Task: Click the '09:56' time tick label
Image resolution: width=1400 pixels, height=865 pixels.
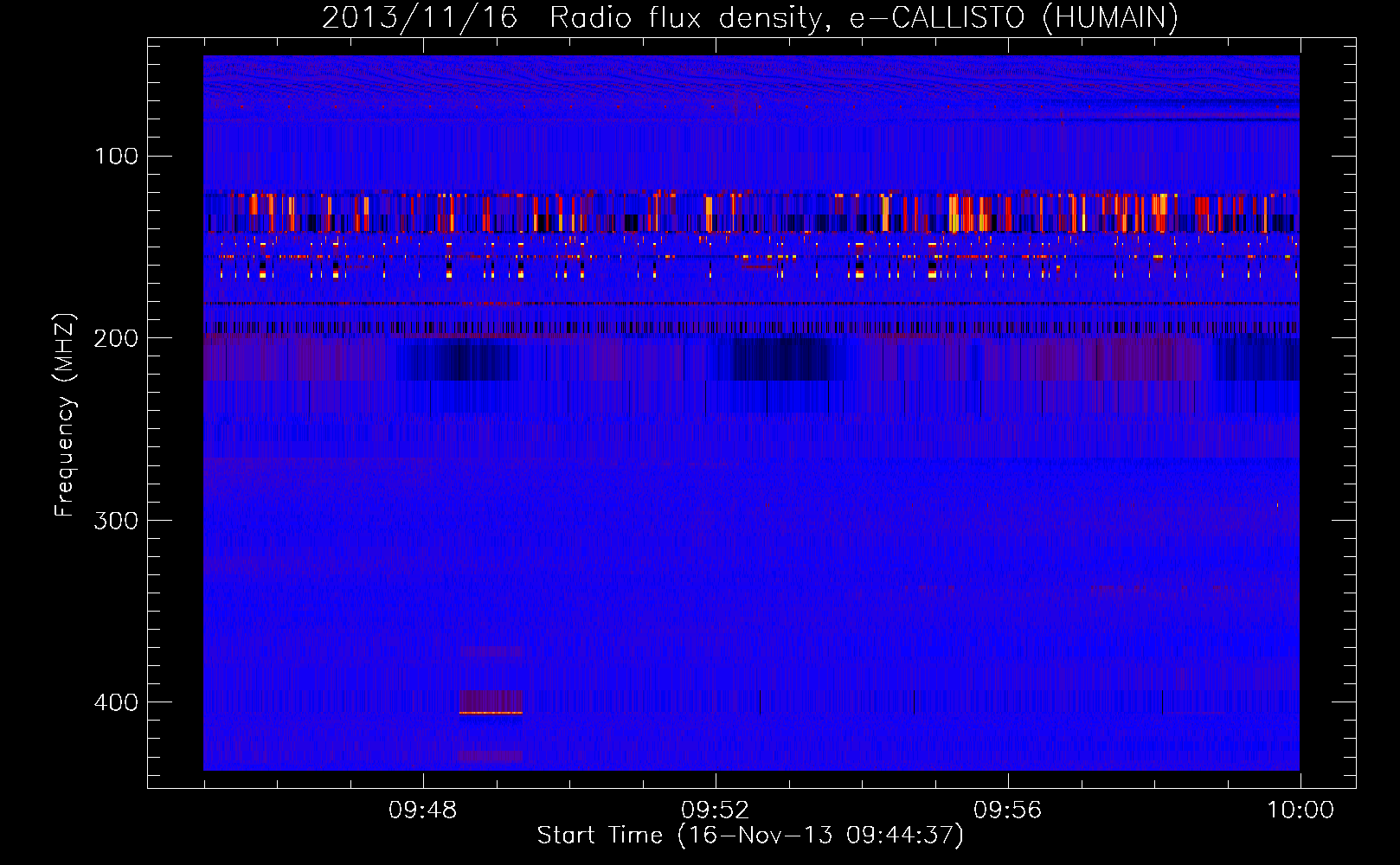Action: (1007, 811)
